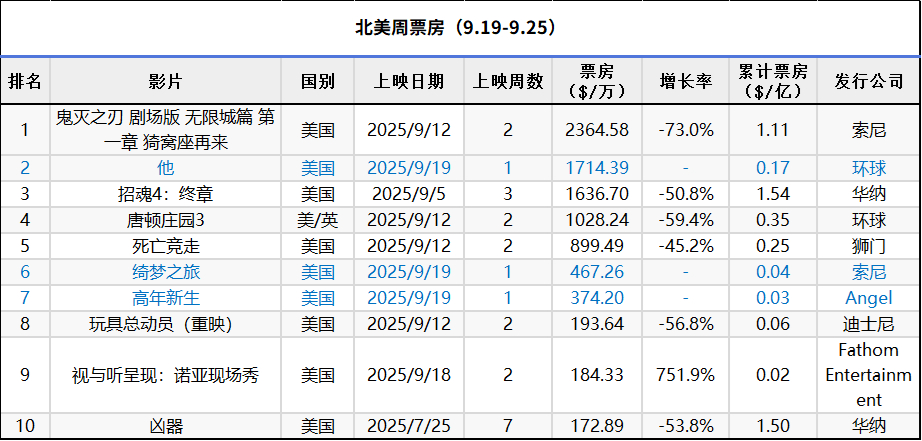Select the 上映周数 column header
The image size is (922, 441).
click(508, 81)
